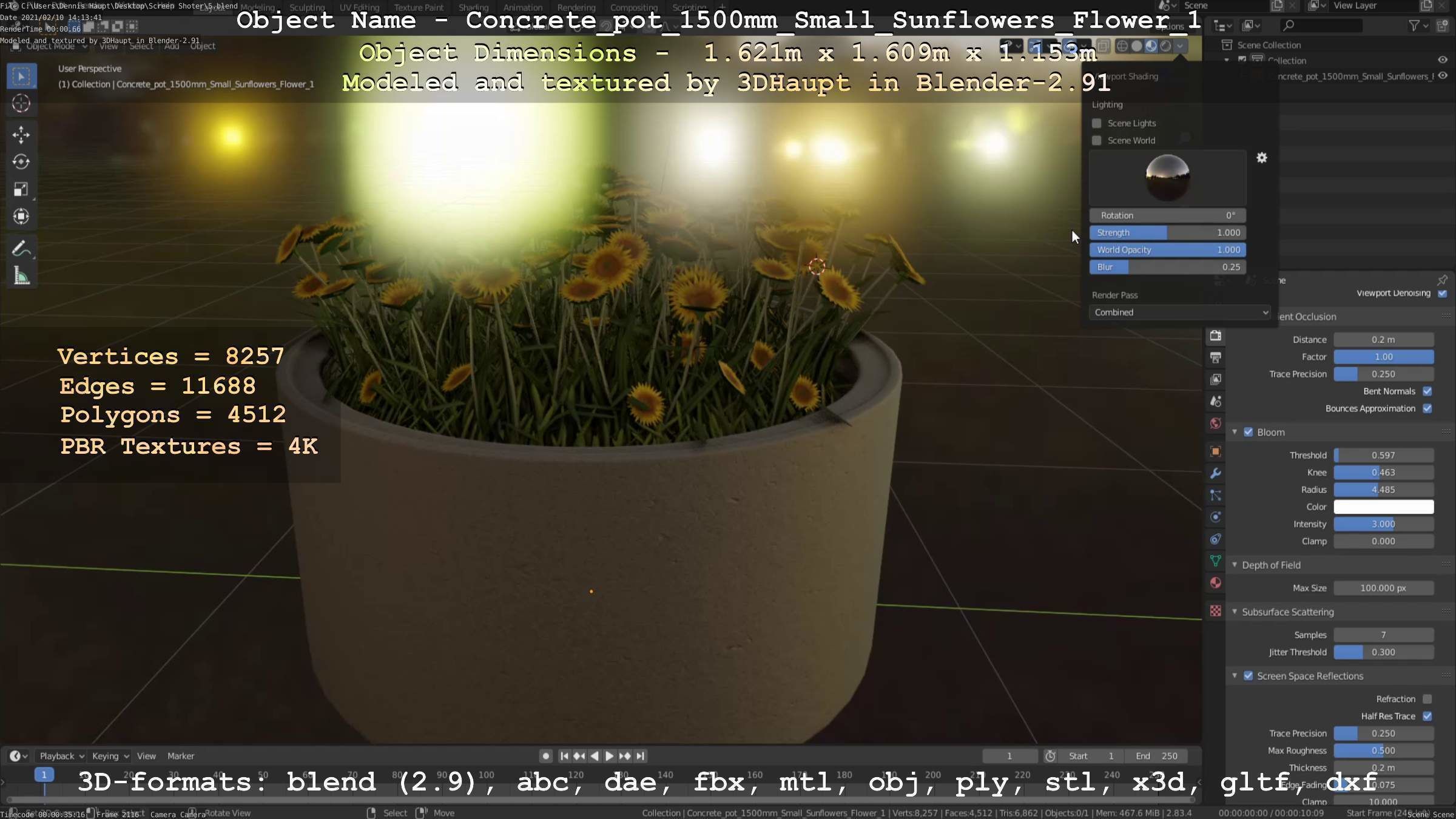Hide Collection with its eye icon
Image resolution: width=1456 pixels, height=819 pixels.
[1443, 60]
